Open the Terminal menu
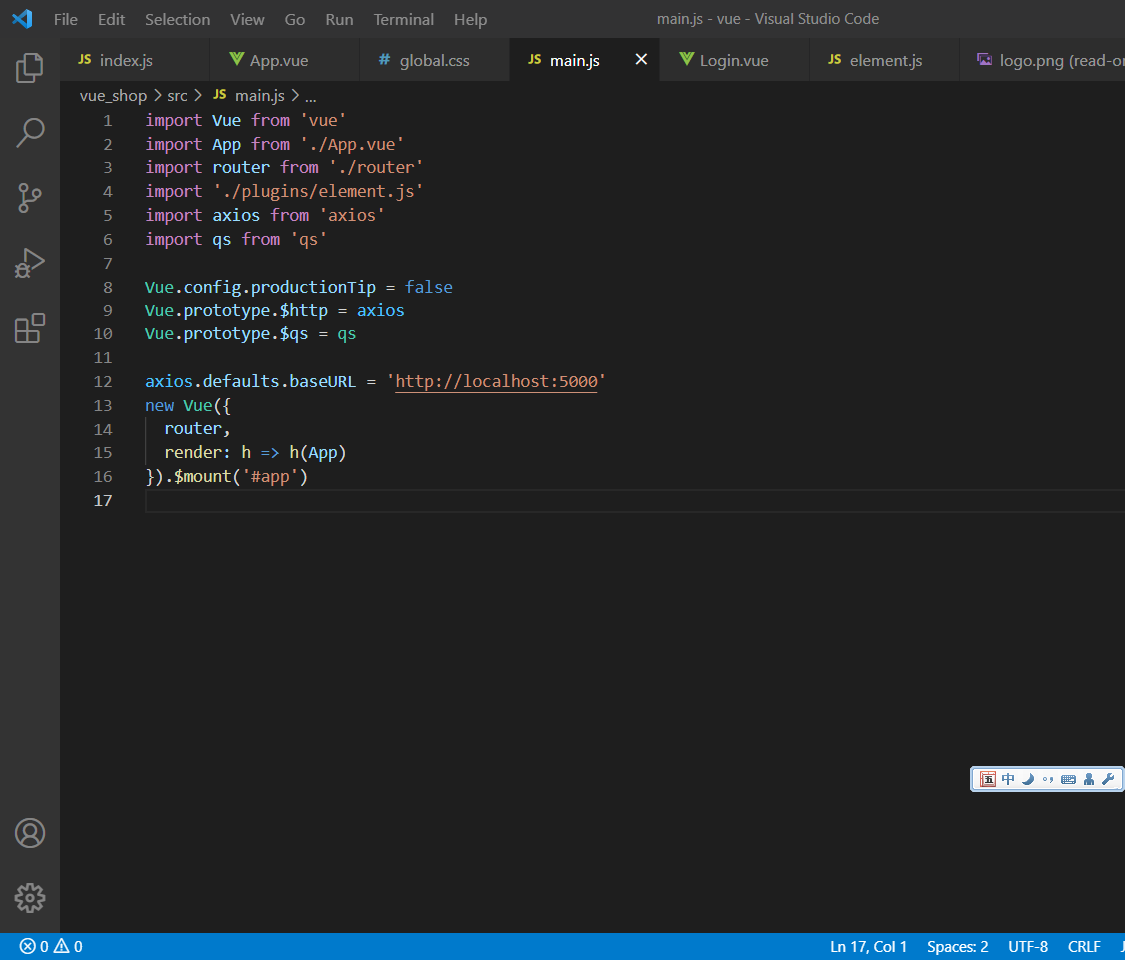The image size is (1125, 960). [x=404, y=19]
